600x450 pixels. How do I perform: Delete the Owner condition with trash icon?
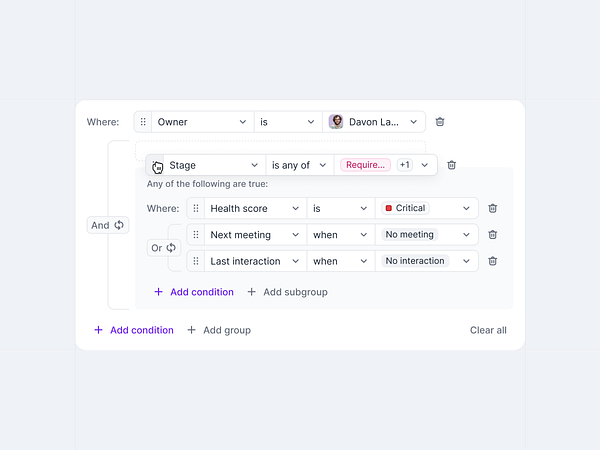[440, 122]
